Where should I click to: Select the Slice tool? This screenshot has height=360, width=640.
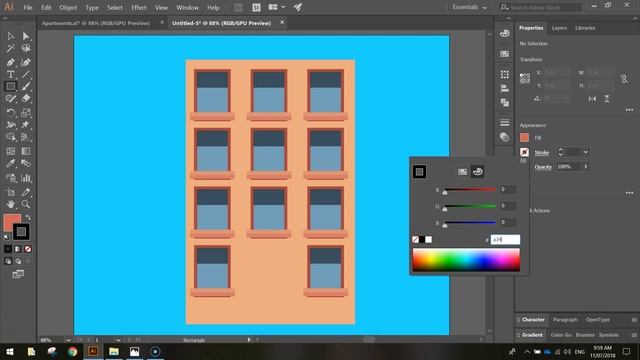click(26, 192)
